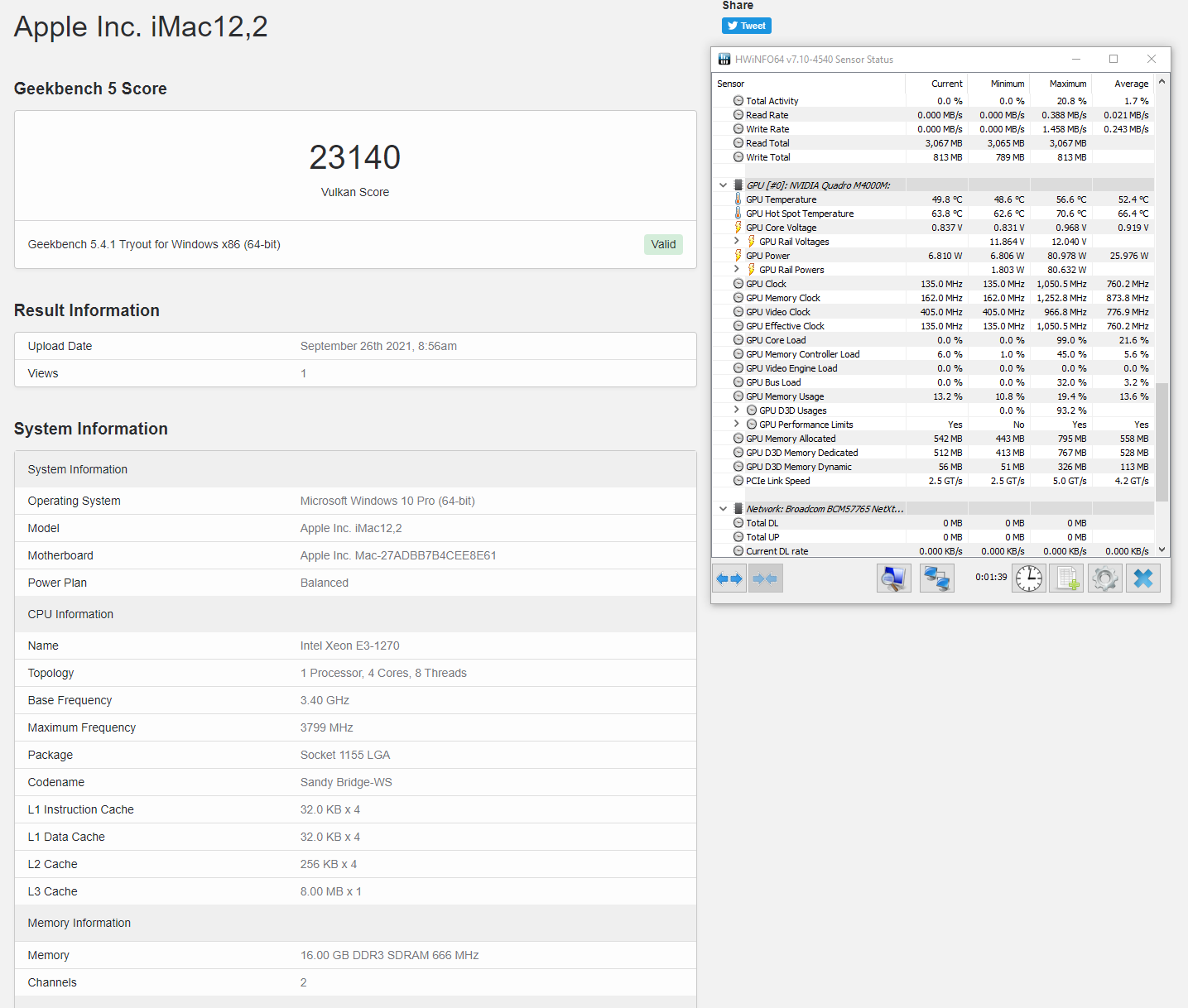Select the GPU Effective Clock row label
Viewport: 1188px width, 1008px height.
pos(785,326)
